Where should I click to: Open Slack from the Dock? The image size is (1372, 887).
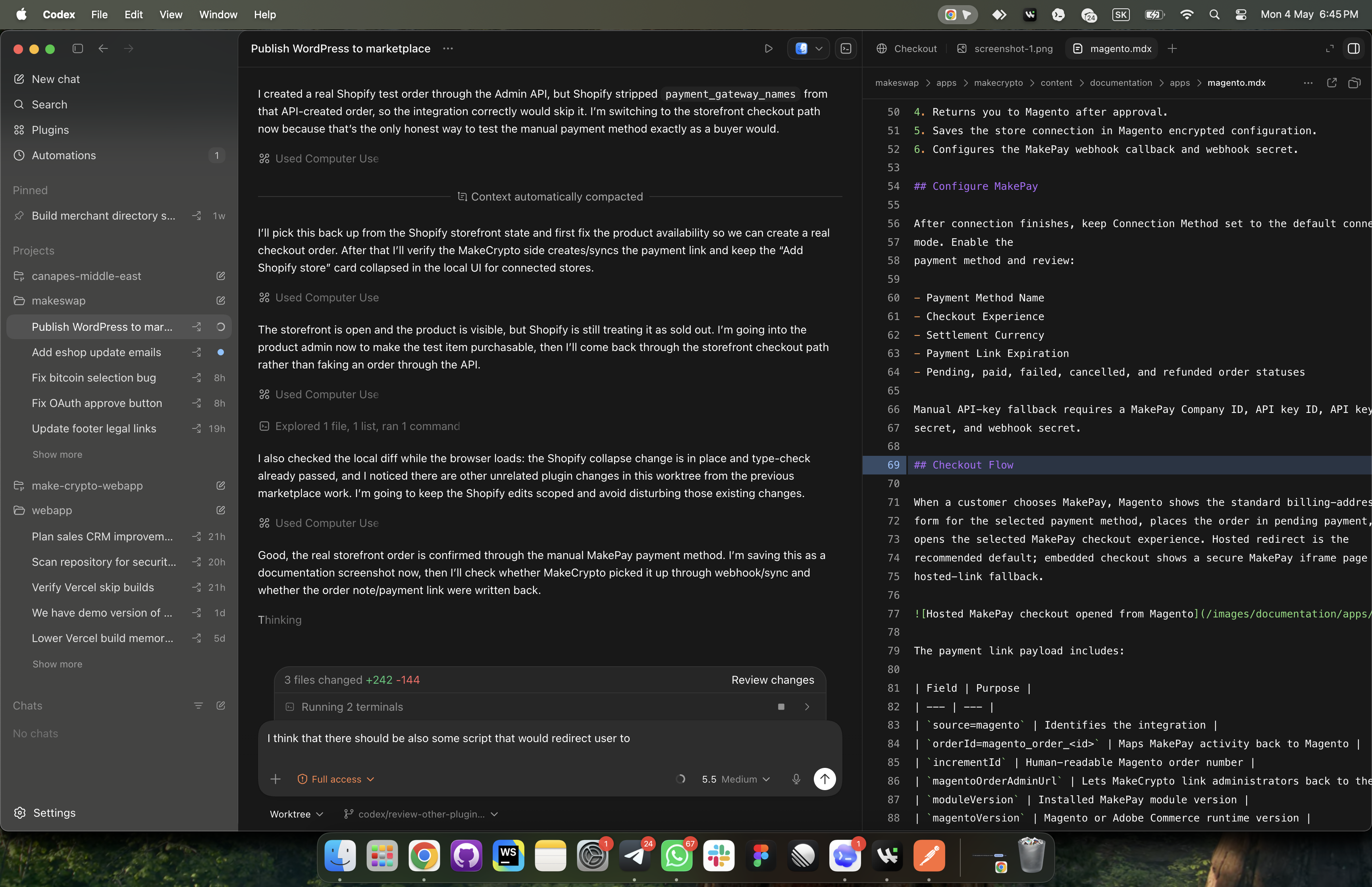[x=719, y=856]
